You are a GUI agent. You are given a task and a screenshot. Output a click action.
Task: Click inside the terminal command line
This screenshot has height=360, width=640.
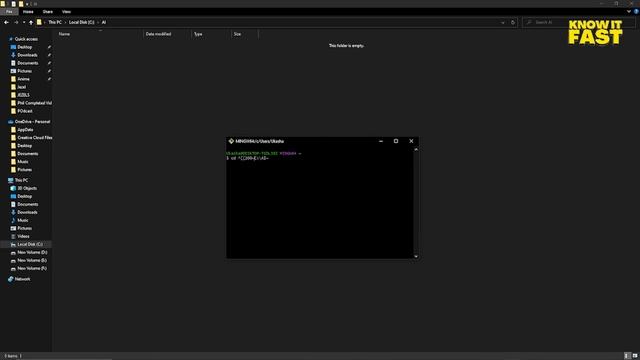247,158
